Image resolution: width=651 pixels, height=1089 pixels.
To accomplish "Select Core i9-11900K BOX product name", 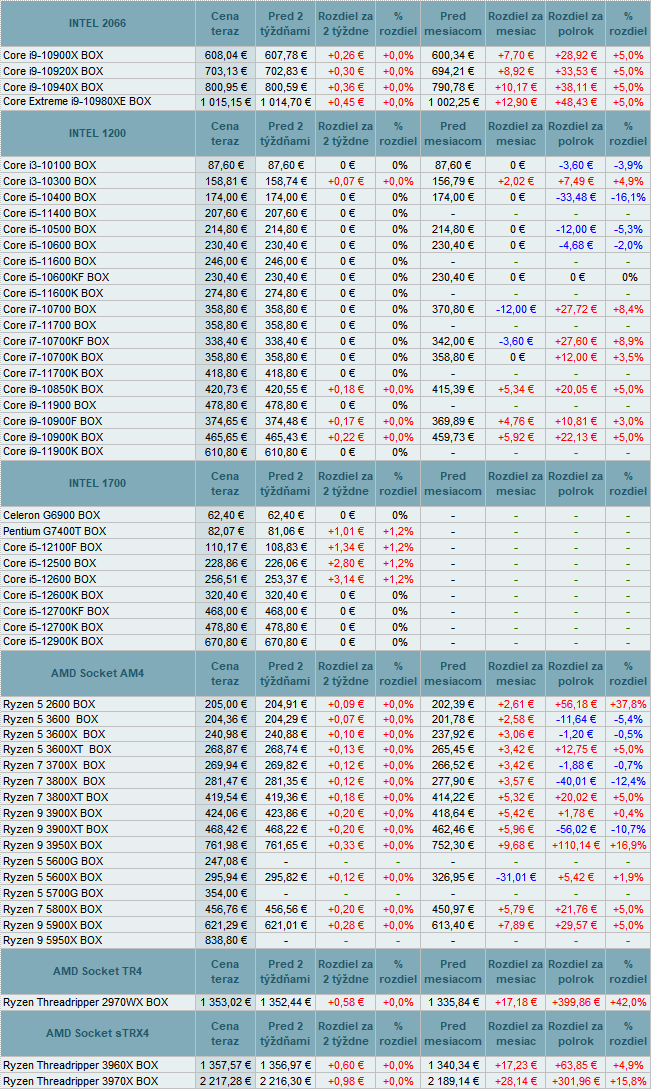I will (x=53, y=451).
